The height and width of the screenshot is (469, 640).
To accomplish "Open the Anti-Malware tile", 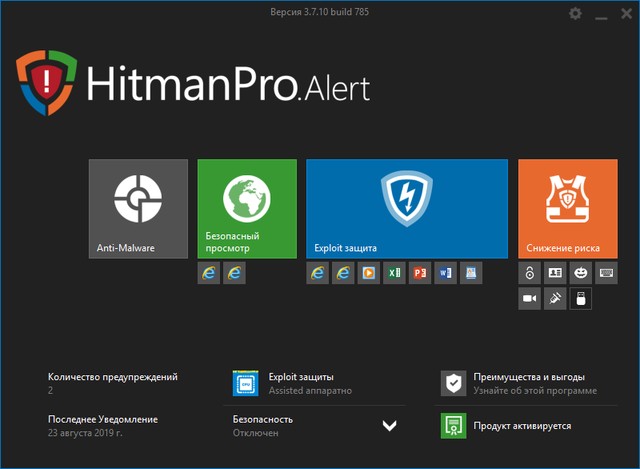I will tap(138, 208).
